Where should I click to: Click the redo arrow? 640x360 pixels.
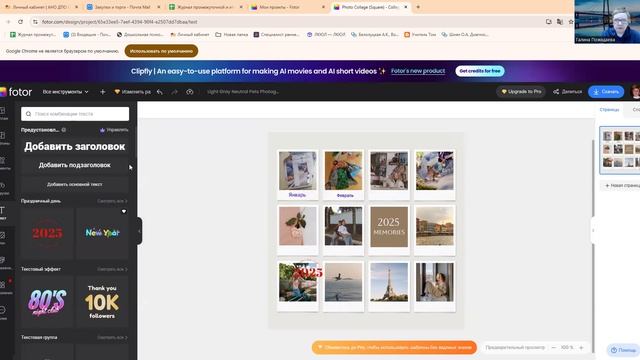point(175,92)
